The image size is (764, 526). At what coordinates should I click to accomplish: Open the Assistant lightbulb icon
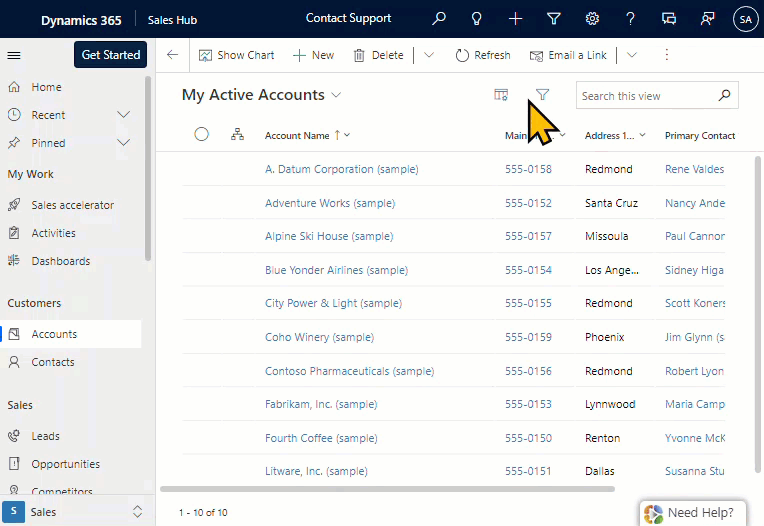(477, 19)
